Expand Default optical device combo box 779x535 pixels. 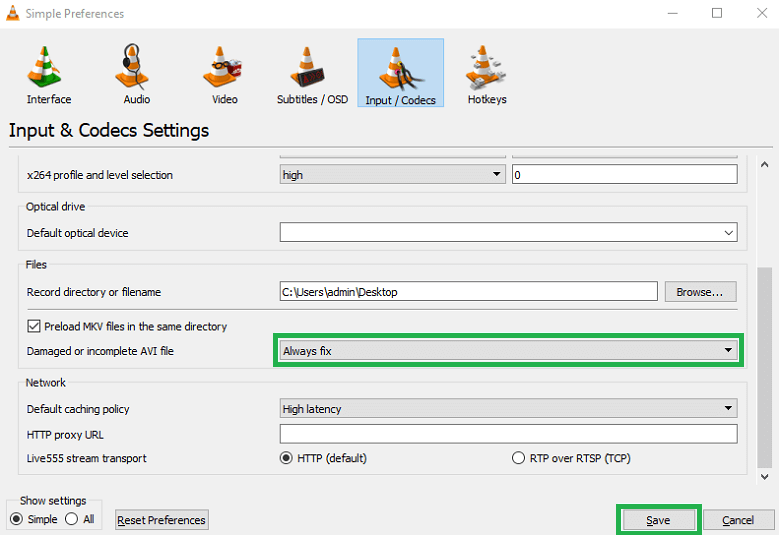click(508, 232)
